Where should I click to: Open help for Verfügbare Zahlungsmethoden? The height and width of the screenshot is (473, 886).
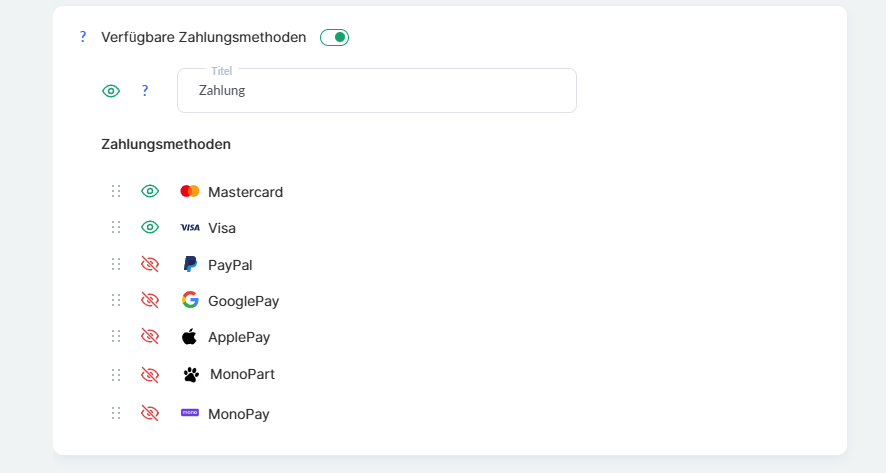[83, 37]
